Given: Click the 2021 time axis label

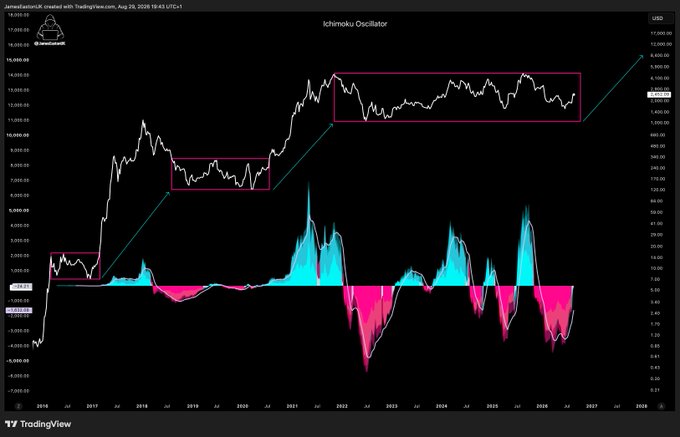Looking at the screenshot, I should click(292, 406).
